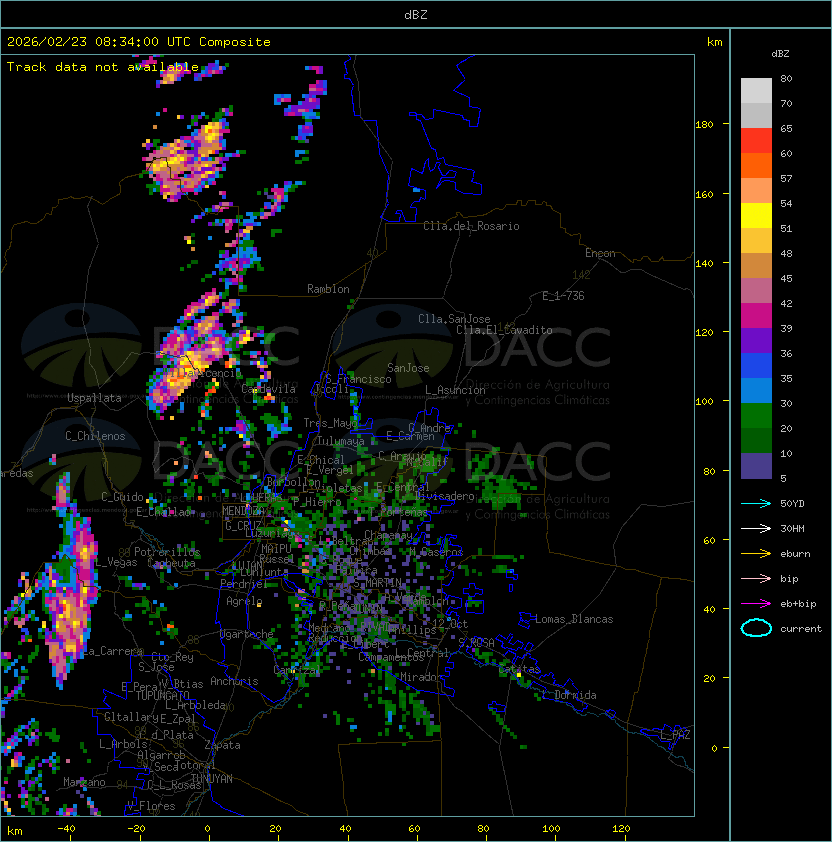Click the Clla.del_Rosario map label
This screenshot has width=832, height=842.
pos(471,226)
